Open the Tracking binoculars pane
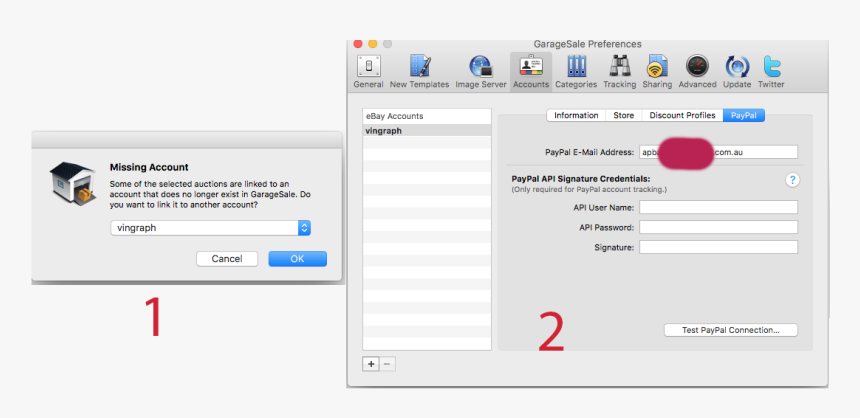The width and height of the screenshot is (860, 418). point(619,72)
